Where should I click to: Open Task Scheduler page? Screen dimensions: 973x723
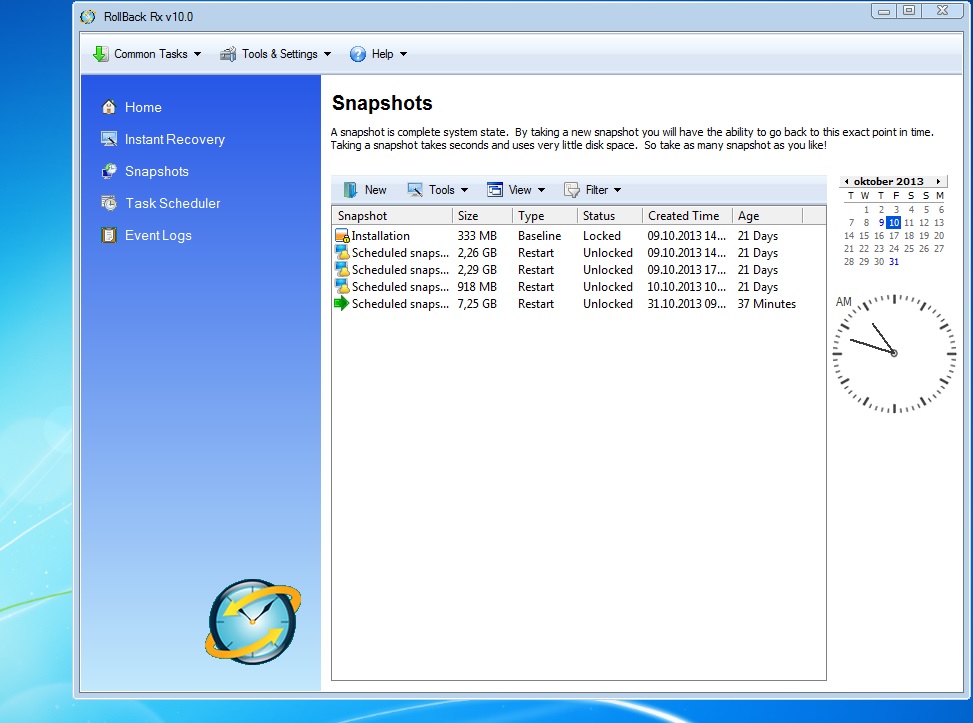(x=173, y=203)
